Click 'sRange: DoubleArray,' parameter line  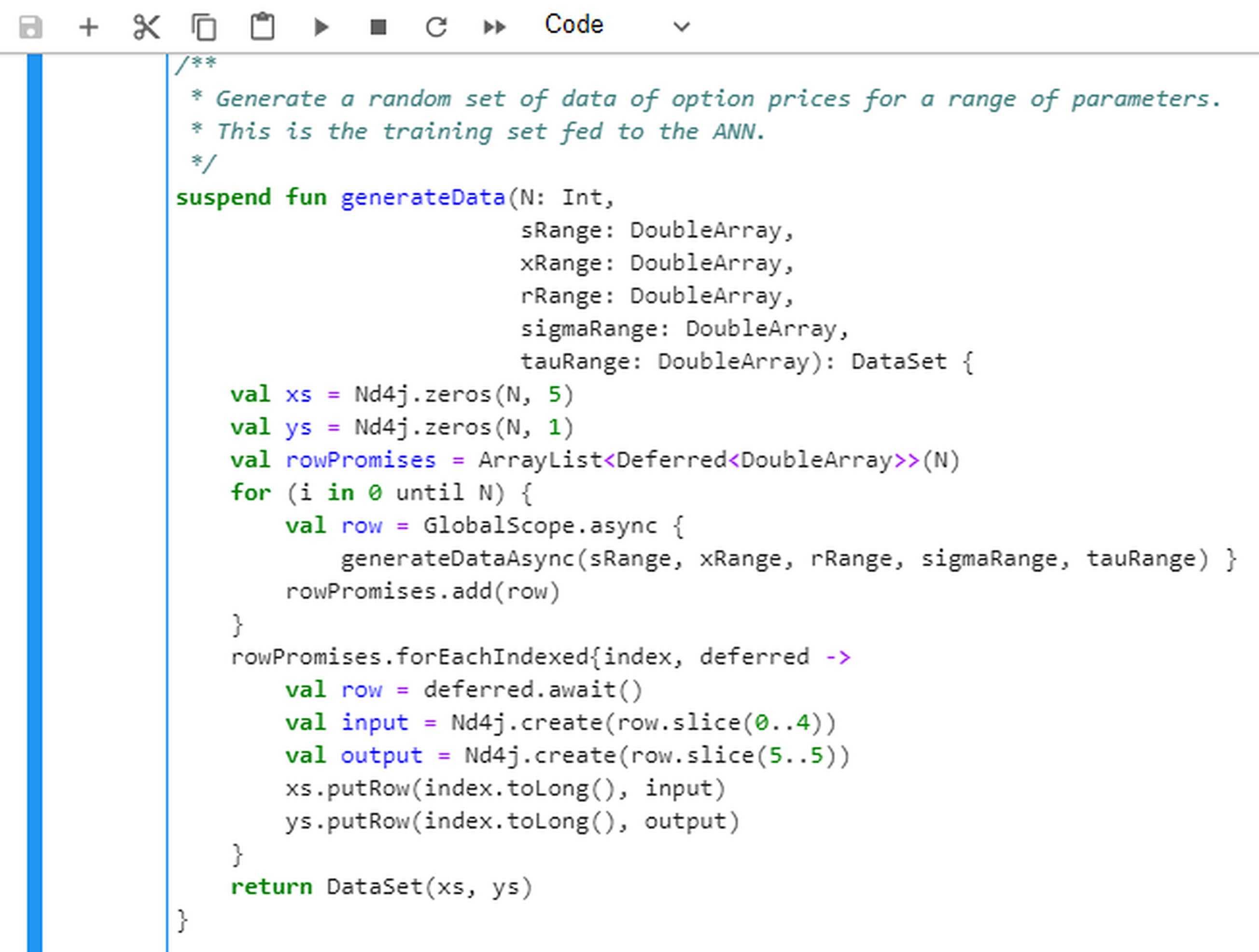coord(657,230)
